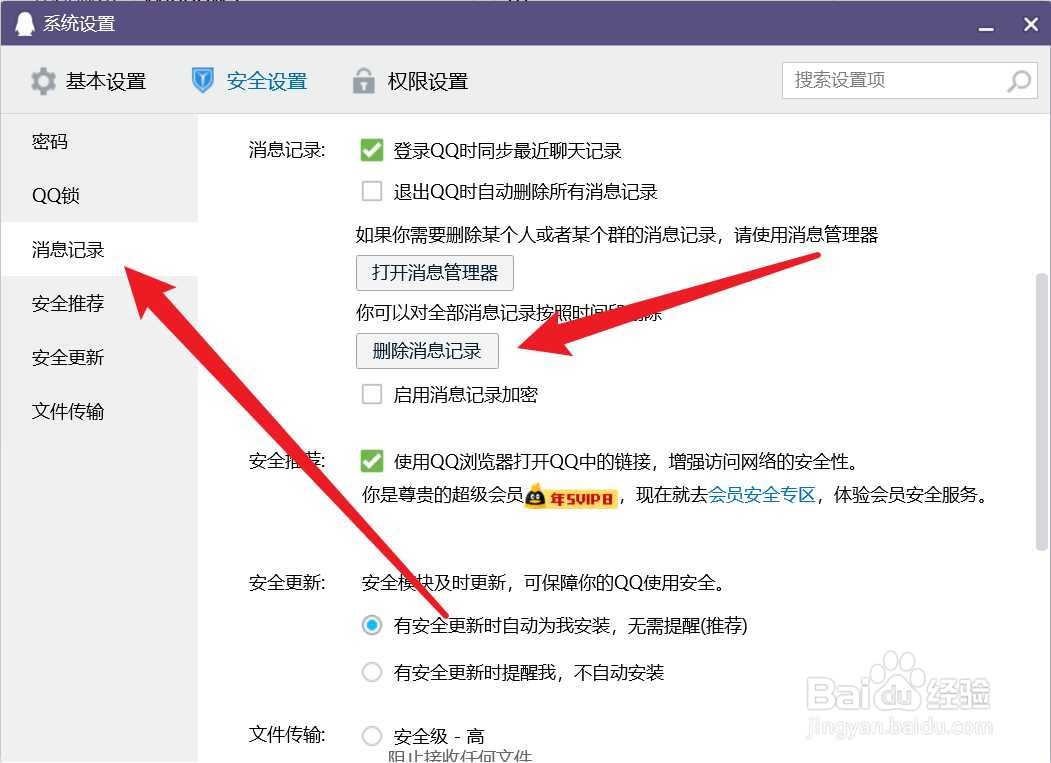The height and width of the screenshot is (763, 1051).
Task: Select QQ锁 in the sidebar
Action: point(99,195)
